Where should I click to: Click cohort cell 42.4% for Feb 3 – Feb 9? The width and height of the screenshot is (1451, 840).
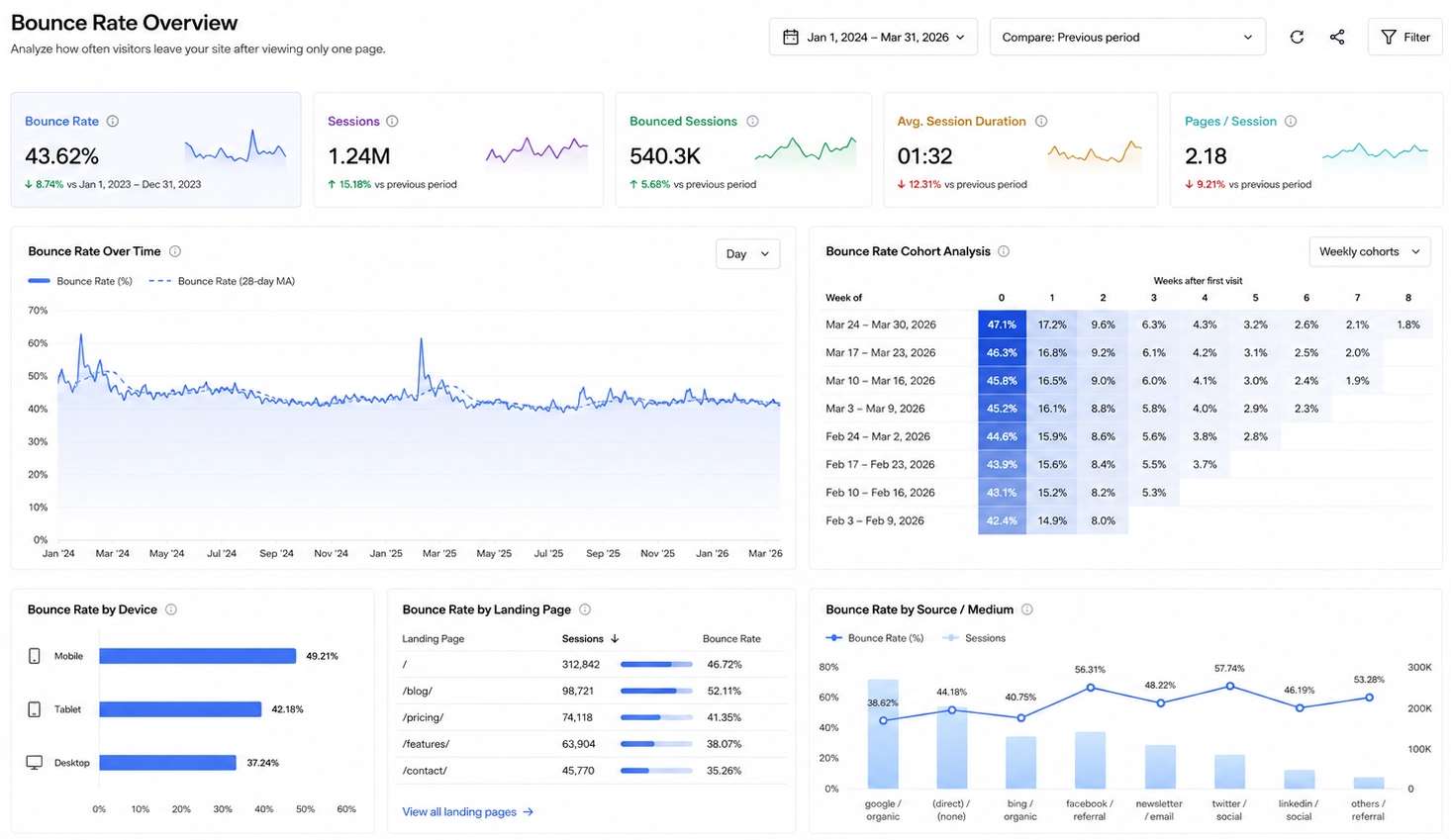(x=1002, y=520)
